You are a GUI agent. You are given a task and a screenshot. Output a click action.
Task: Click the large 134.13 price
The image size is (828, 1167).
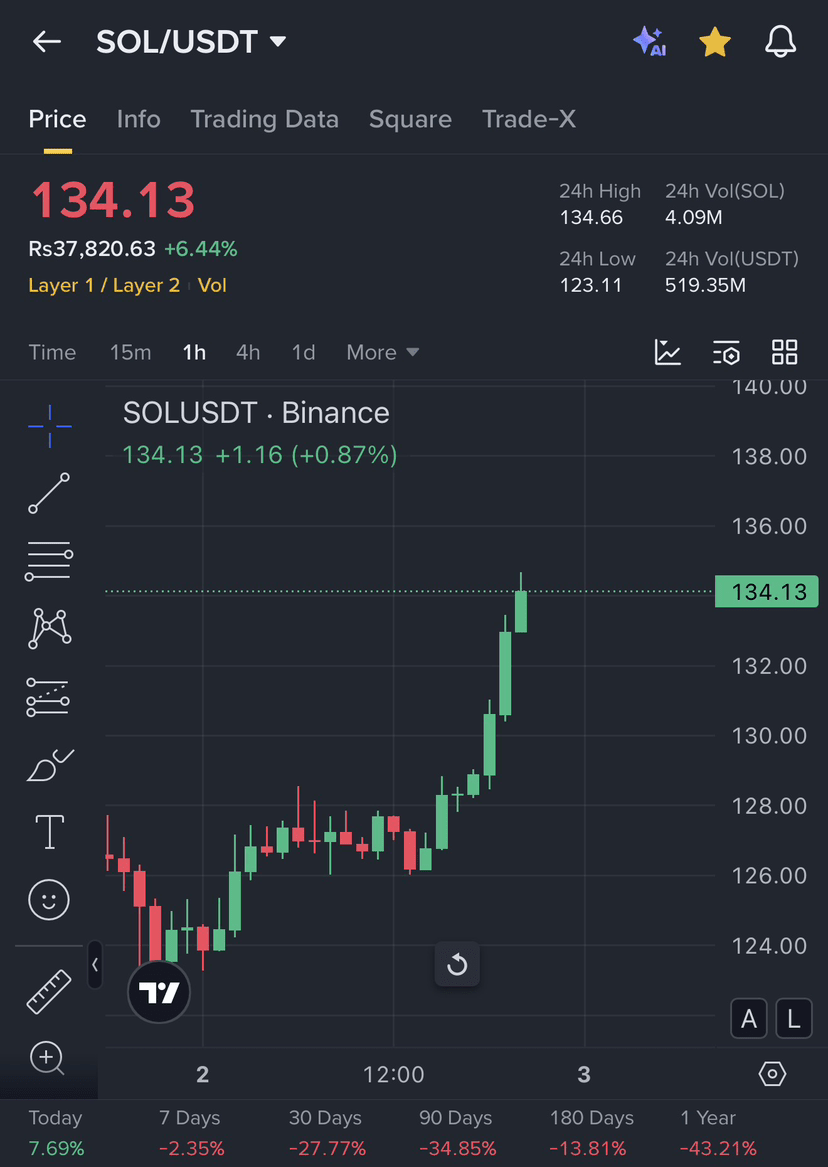(112, 200)
